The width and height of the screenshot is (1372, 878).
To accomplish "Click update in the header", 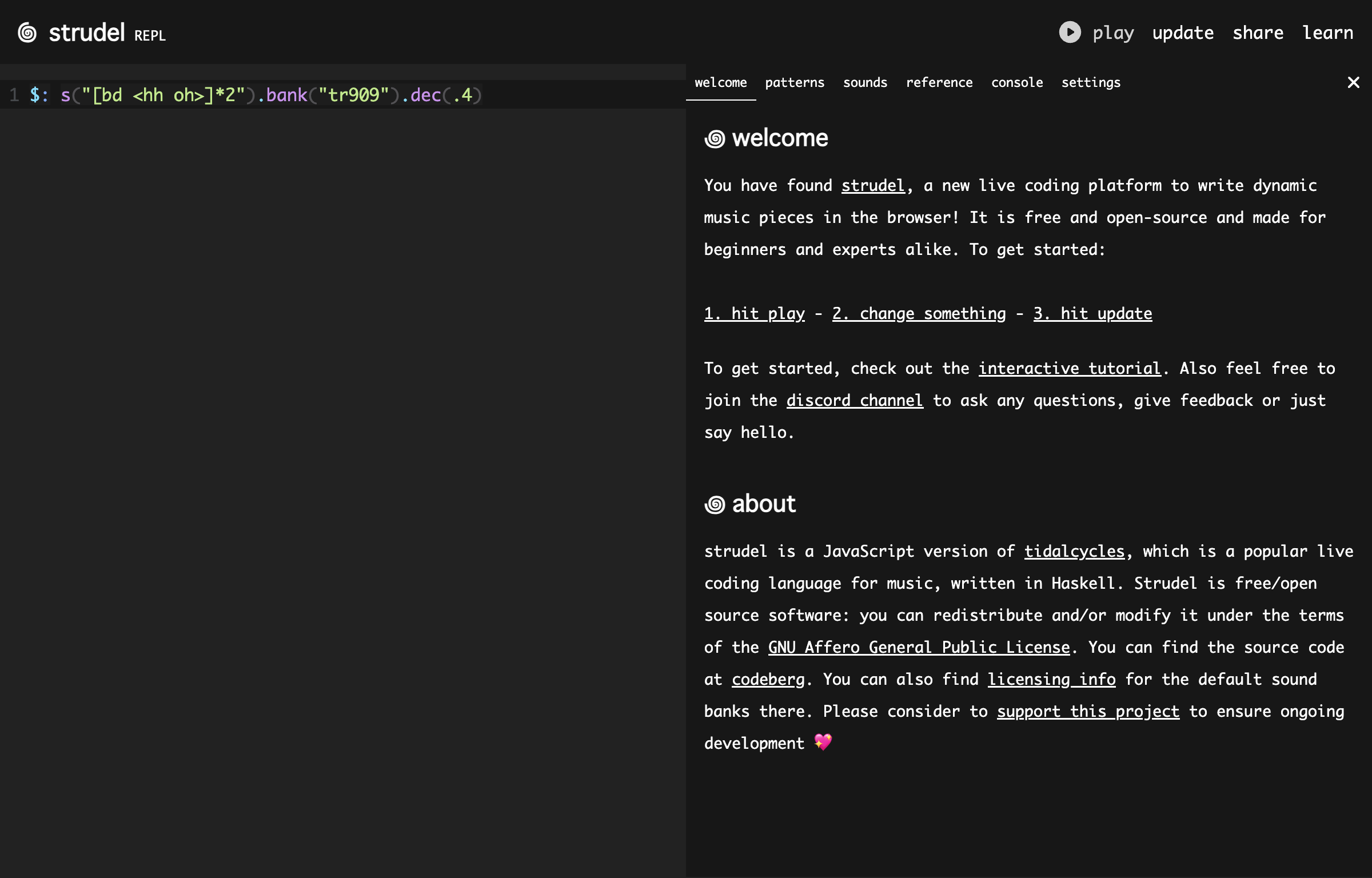I will point(1183,33).
